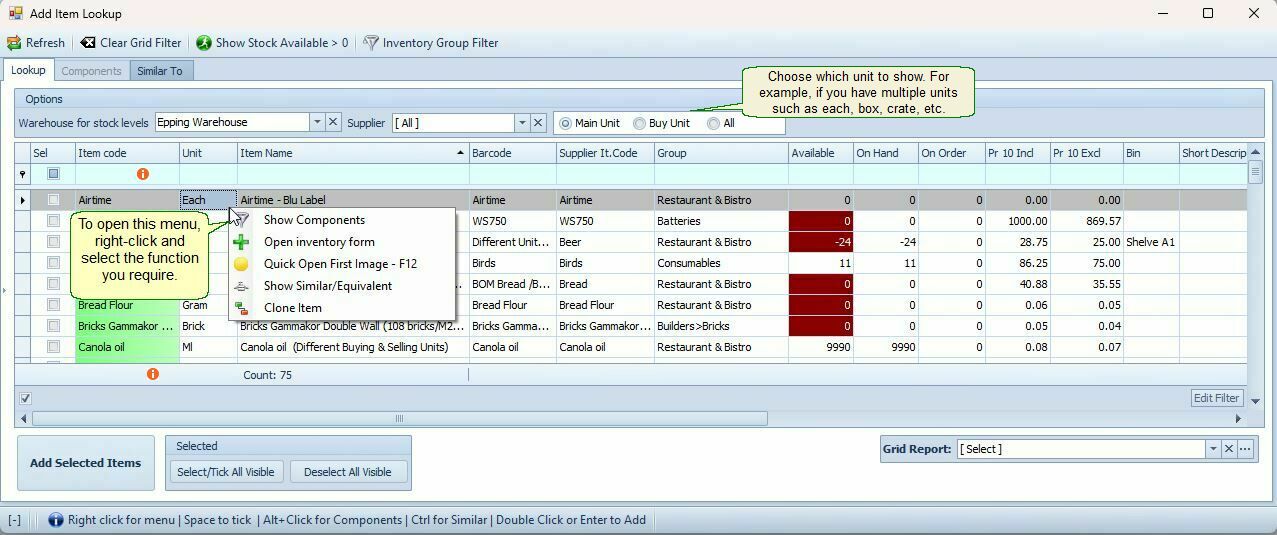Select Clone Item from context menu

pos(292,308)
